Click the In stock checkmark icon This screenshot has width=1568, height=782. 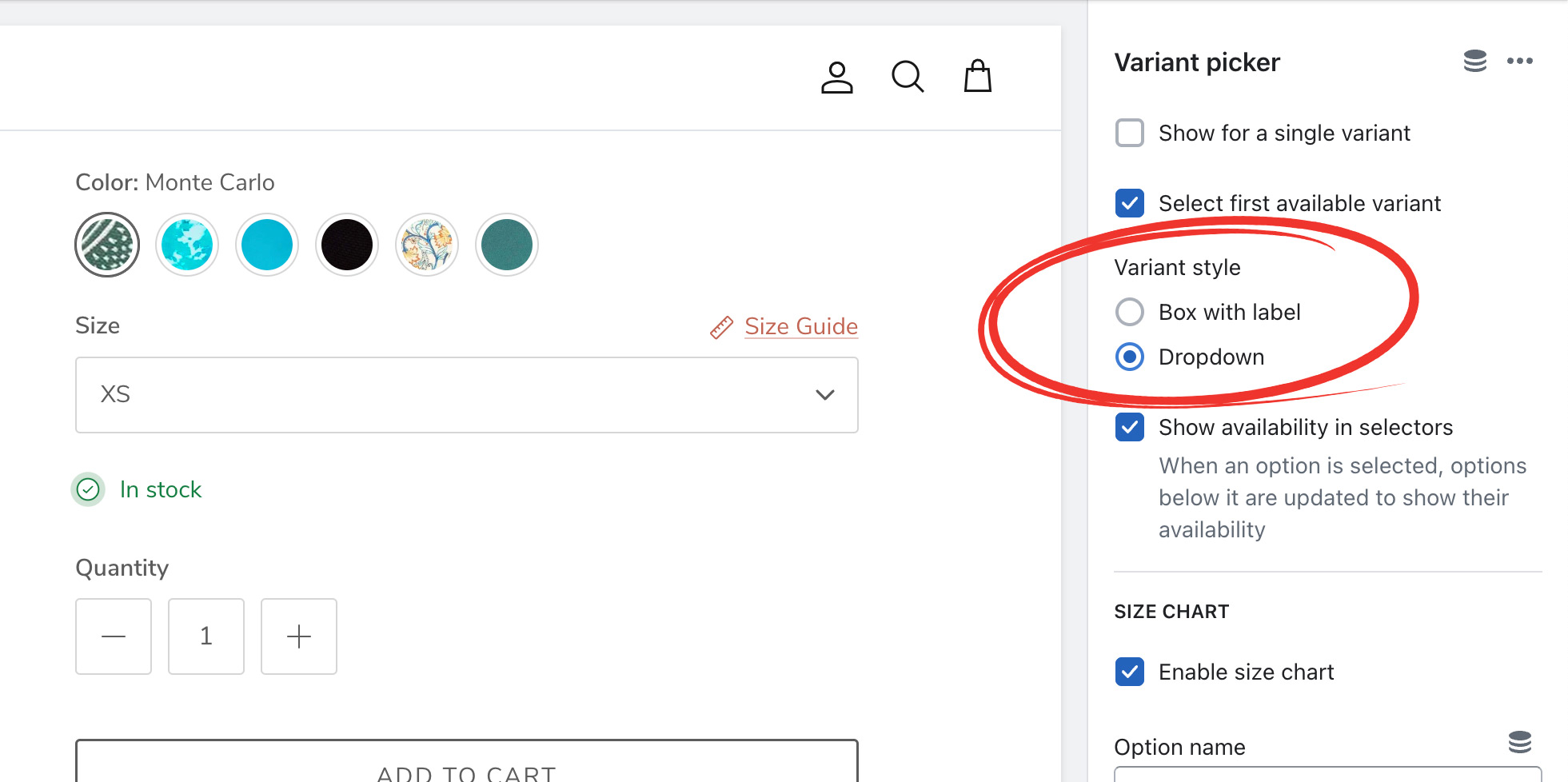coord(88,489)
